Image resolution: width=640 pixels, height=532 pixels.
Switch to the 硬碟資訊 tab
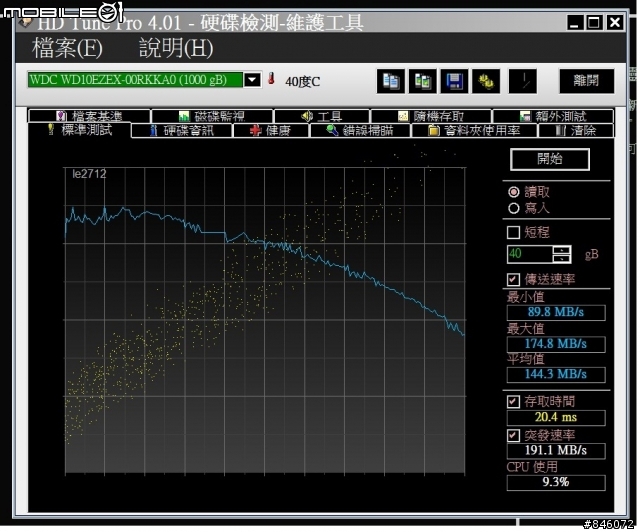(x=182, y=131)
